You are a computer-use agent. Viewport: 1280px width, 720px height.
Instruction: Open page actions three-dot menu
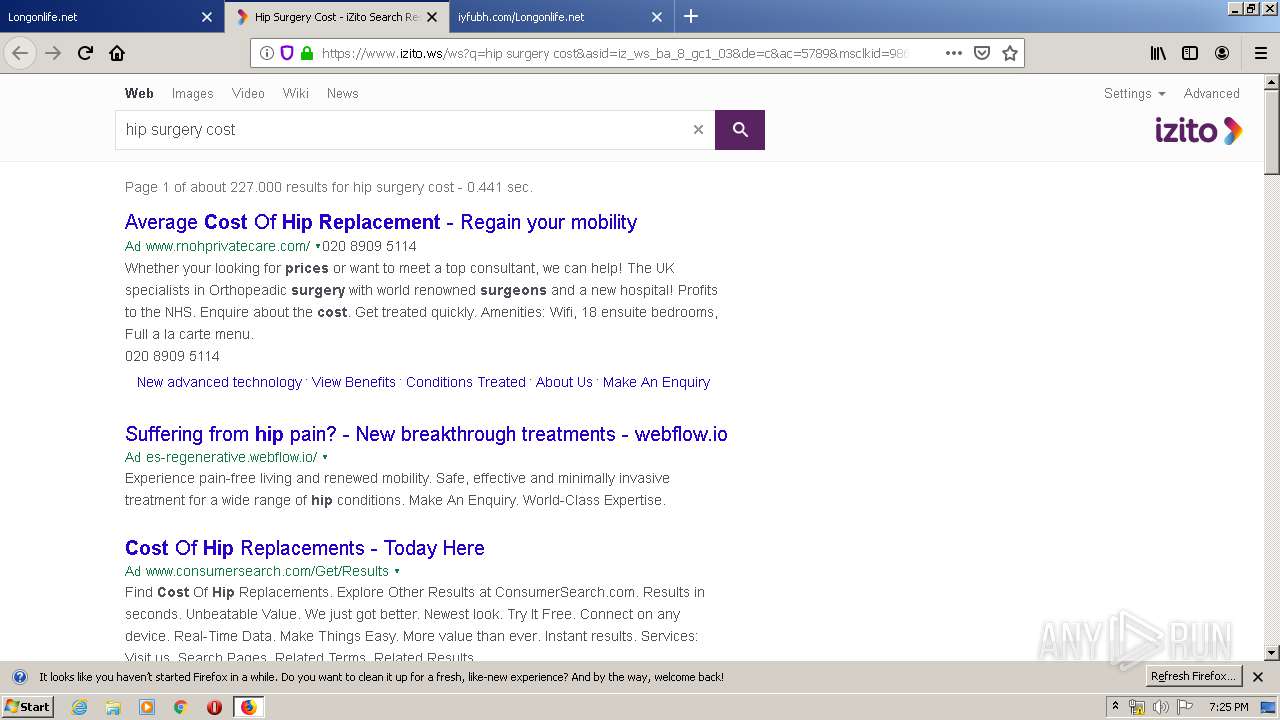tap(954, 53)
